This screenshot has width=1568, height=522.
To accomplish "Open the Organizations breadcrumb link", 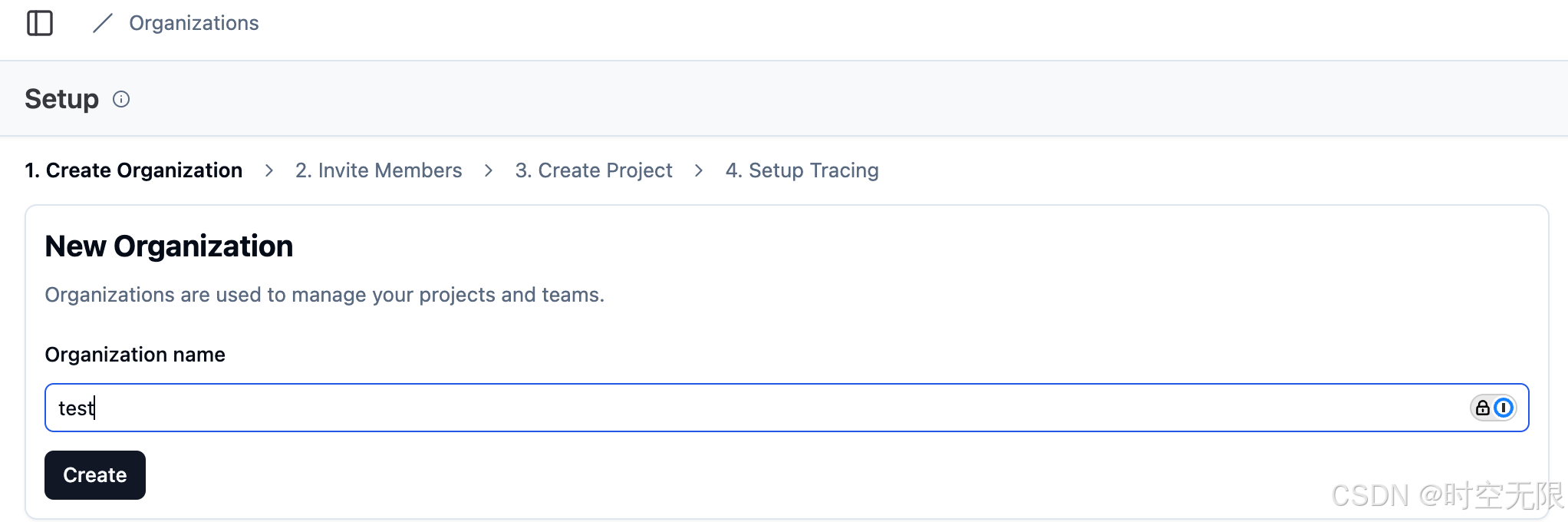I will click(194, 23).
